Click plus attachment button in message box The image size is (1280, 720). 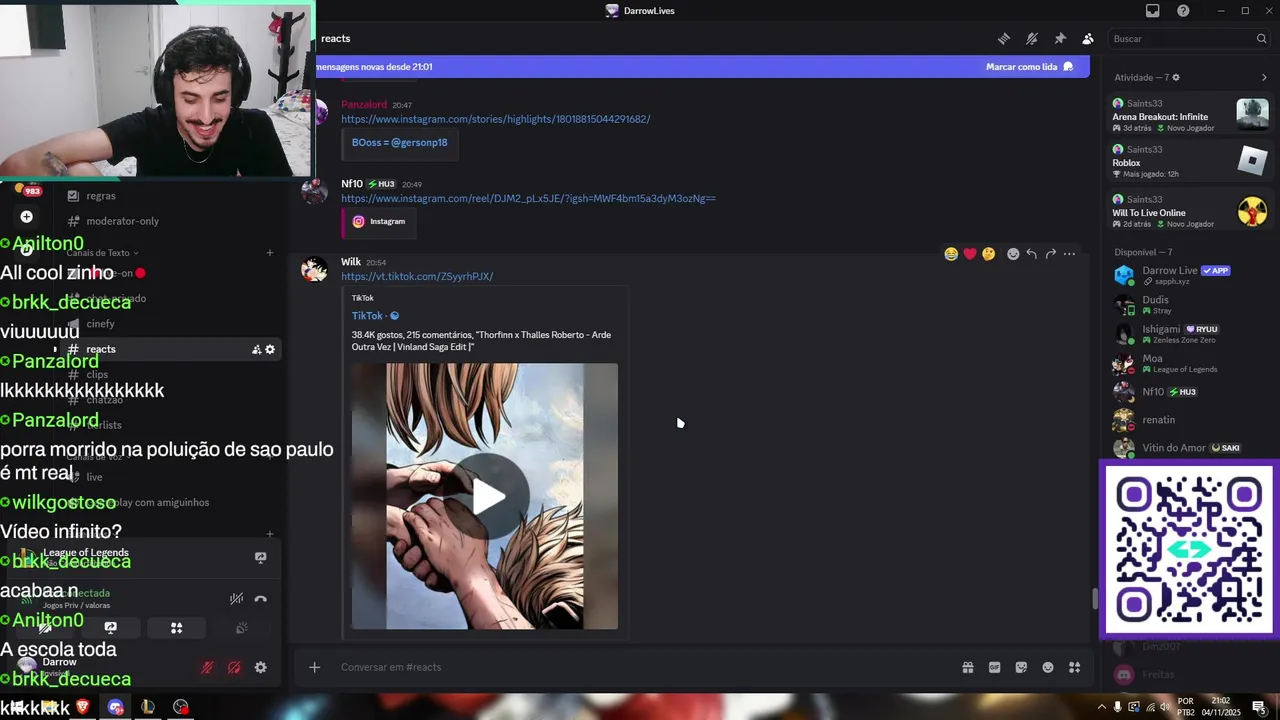tap(314, 667)
